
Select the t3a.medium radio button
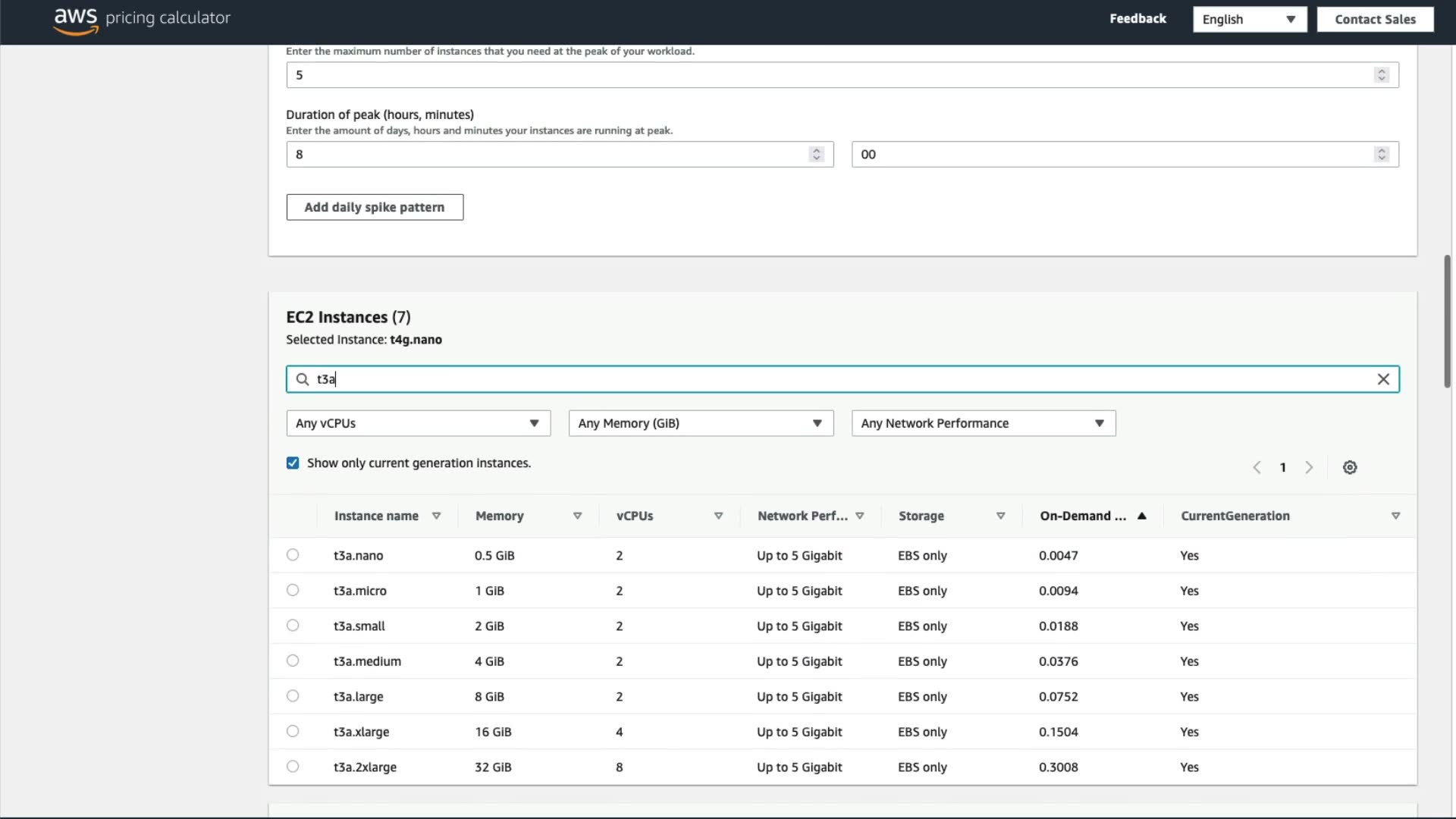point(293,661)
